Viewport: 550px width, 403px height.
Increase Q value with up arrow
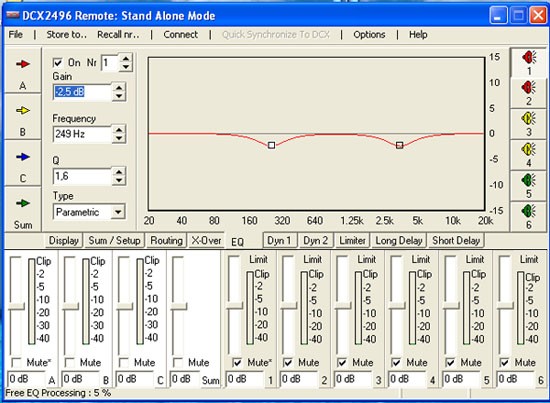click(x=119, y=172)
